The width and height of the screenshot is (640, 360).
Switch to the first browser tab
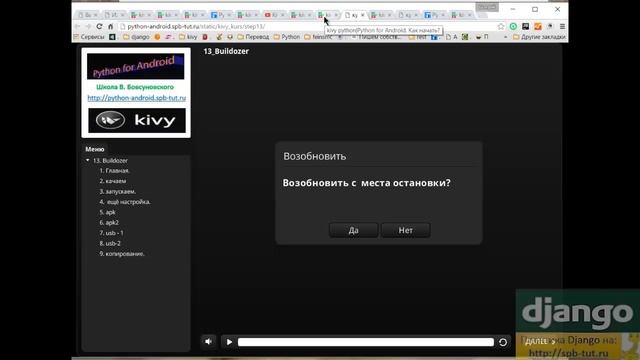point(88,15)
